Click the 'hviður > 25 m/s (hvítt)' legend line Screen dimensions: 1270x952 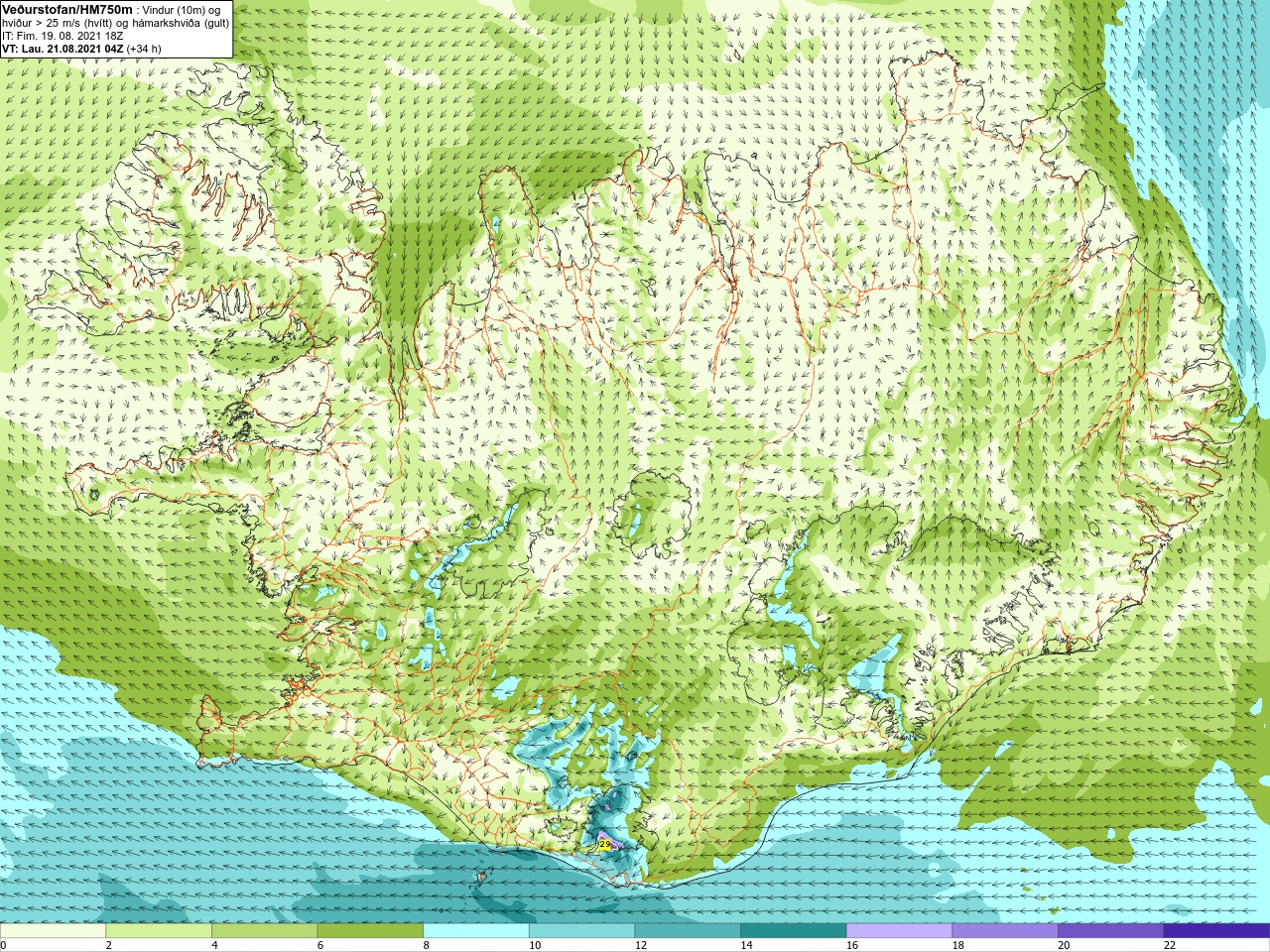pyautogui.click(x=58, y=23)
